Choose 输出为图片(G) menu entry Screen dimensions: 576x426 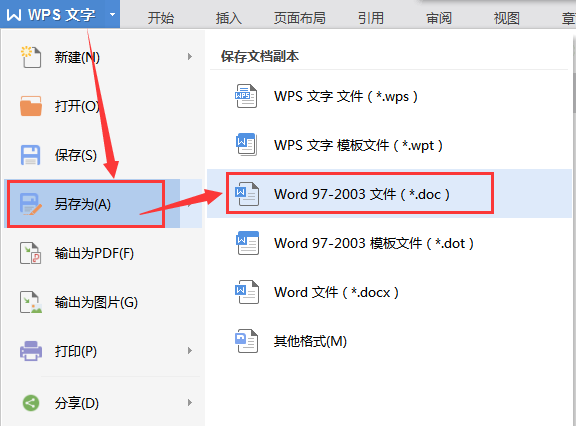click(x=104, y=302)
